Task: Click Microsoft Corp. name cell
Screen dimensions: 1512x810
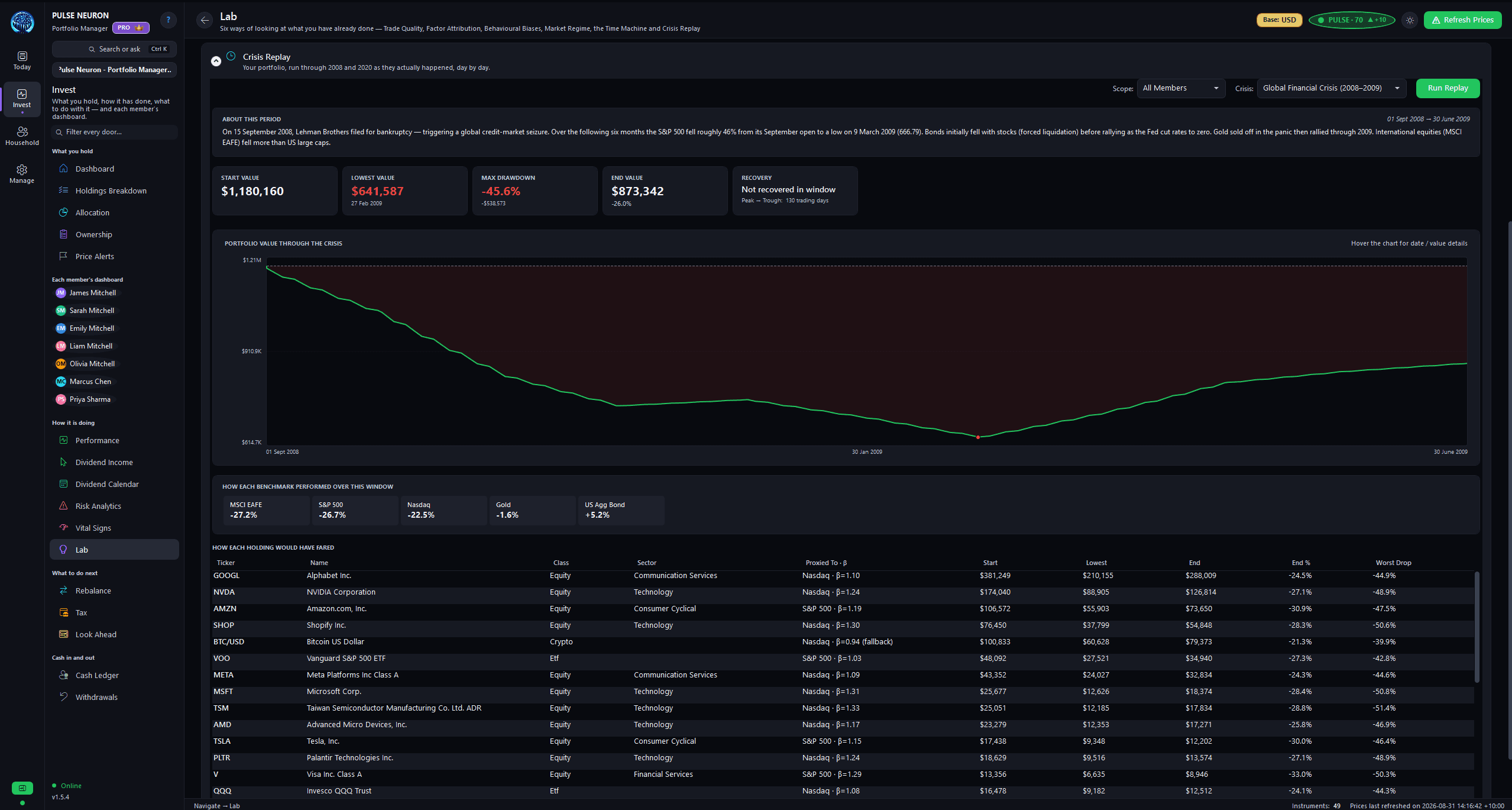Action: (x=334, y=692)
